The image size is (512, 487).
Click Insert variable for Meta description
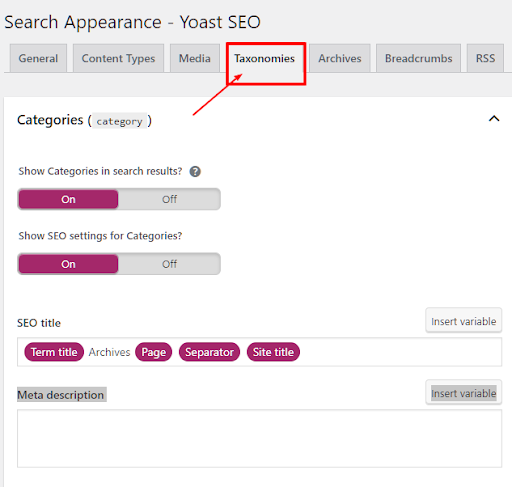pyautogui.click(x=464, y=393)
